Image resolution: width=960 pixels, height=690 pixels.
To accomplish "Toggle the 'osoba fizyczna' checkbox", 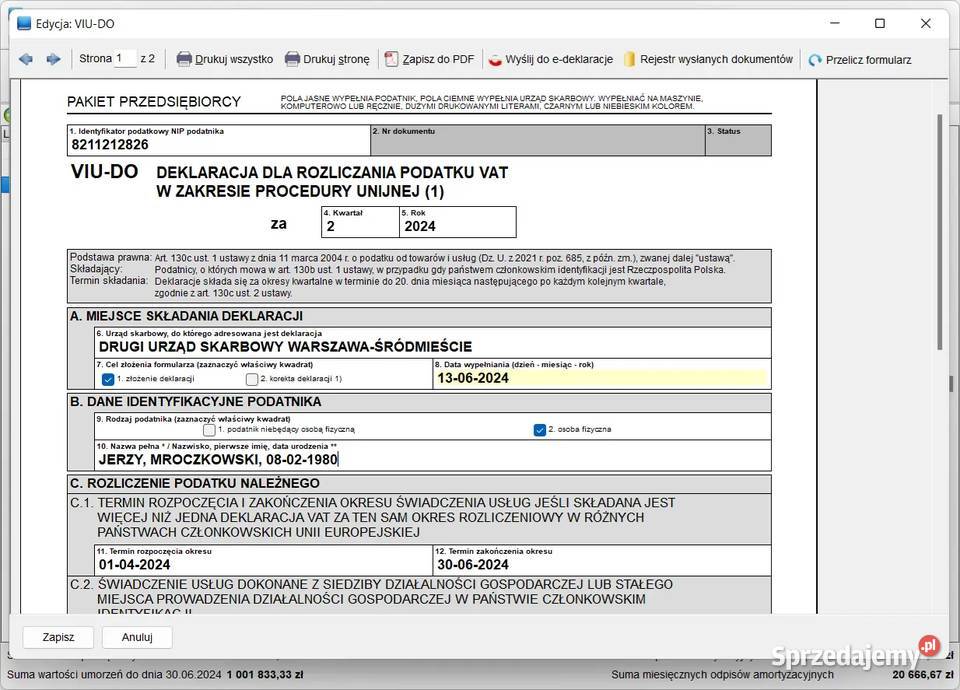I will point(540,430).
